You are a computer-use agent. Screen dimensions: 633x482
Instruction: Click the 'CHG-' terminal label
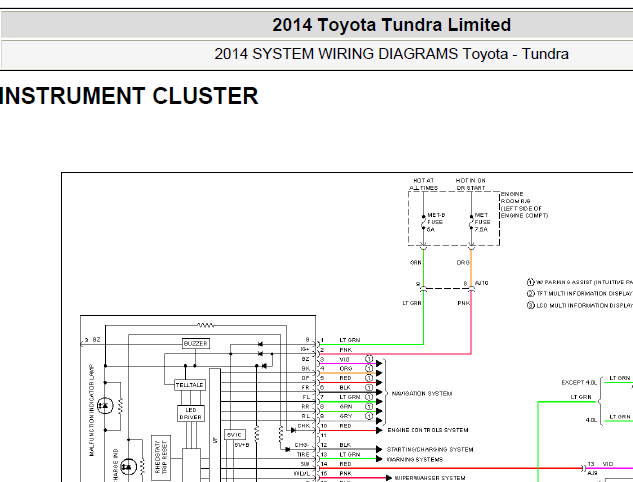tap(302, 445)
